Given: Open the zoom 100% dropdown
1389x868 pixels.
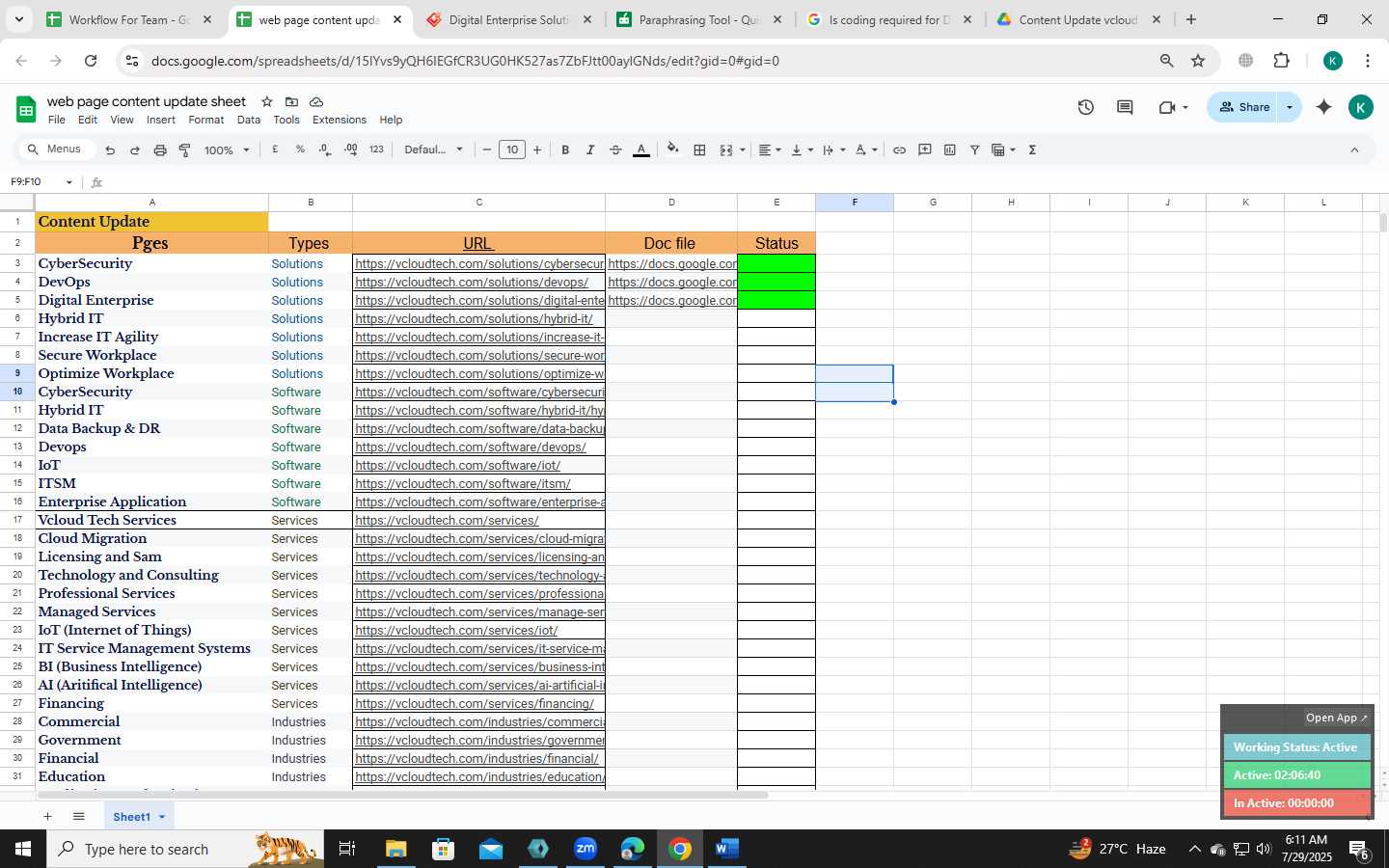Looking at the screenshot, I should (x=227, y=150).
